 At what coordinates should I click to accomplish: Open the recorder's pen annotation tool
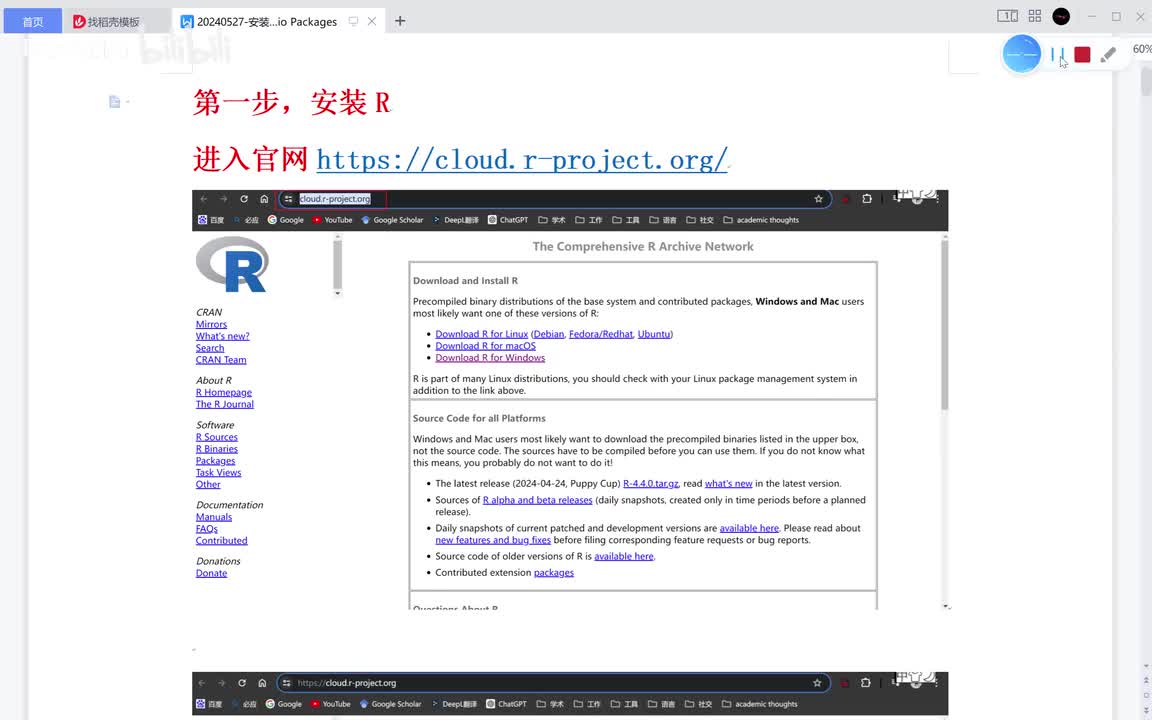click(x=1108, y=54)
